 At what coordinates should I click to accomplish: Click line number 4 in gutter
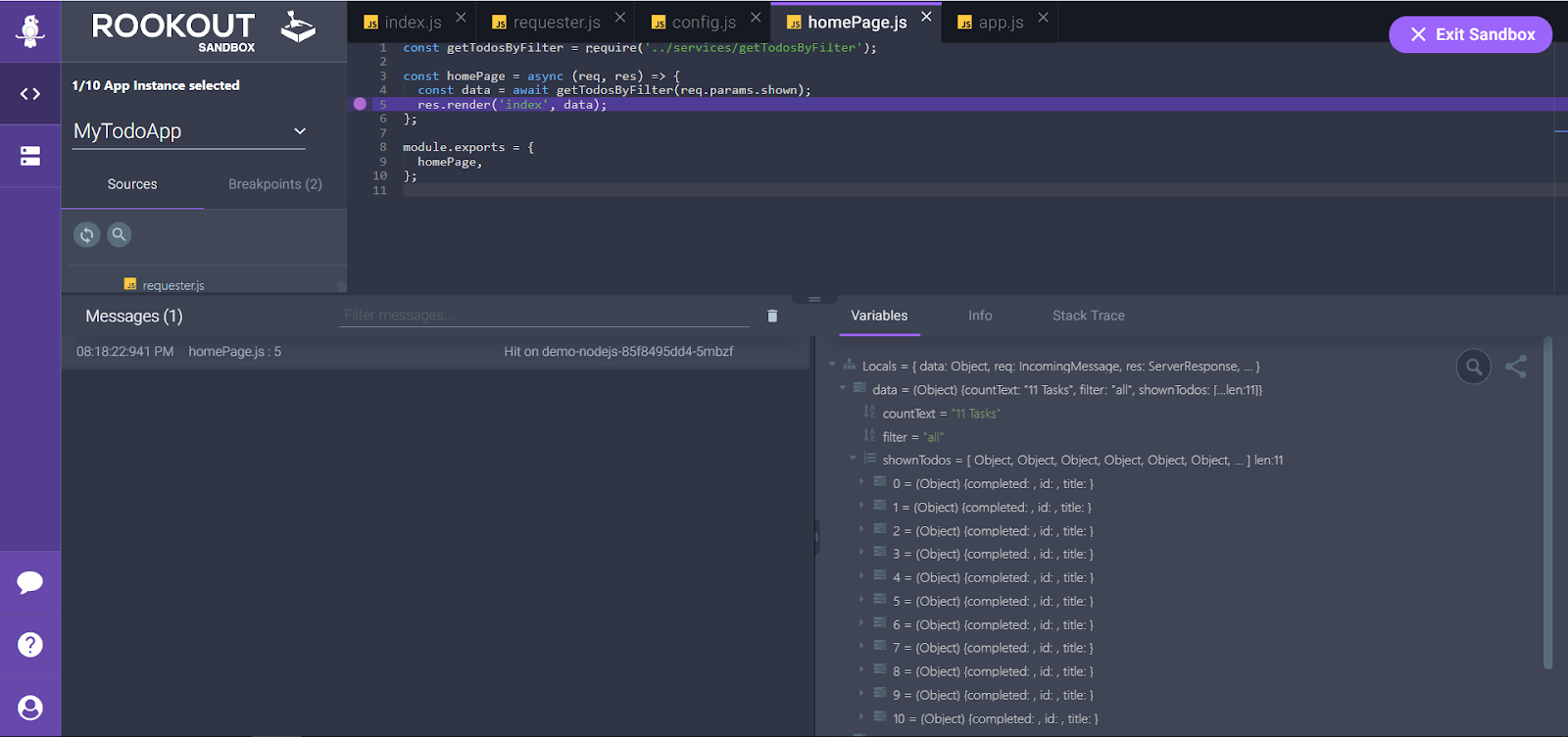pyautogui.click(x=383, y=89)
